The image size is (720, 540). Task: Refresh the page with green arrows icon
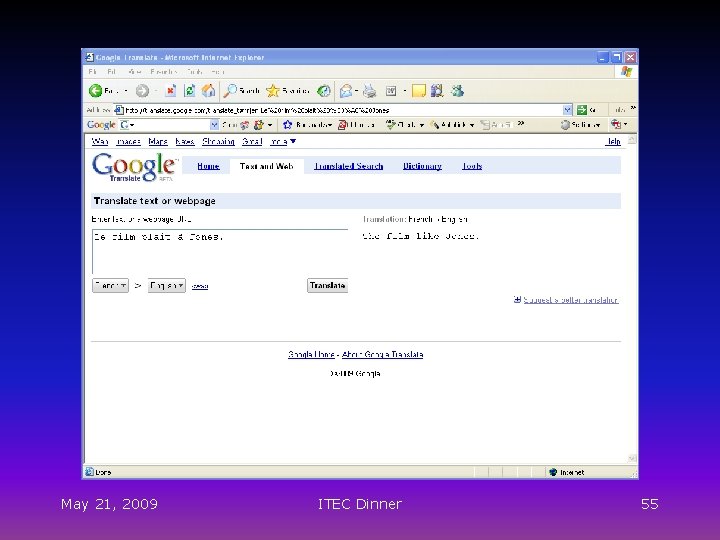(x=189, y=91)
